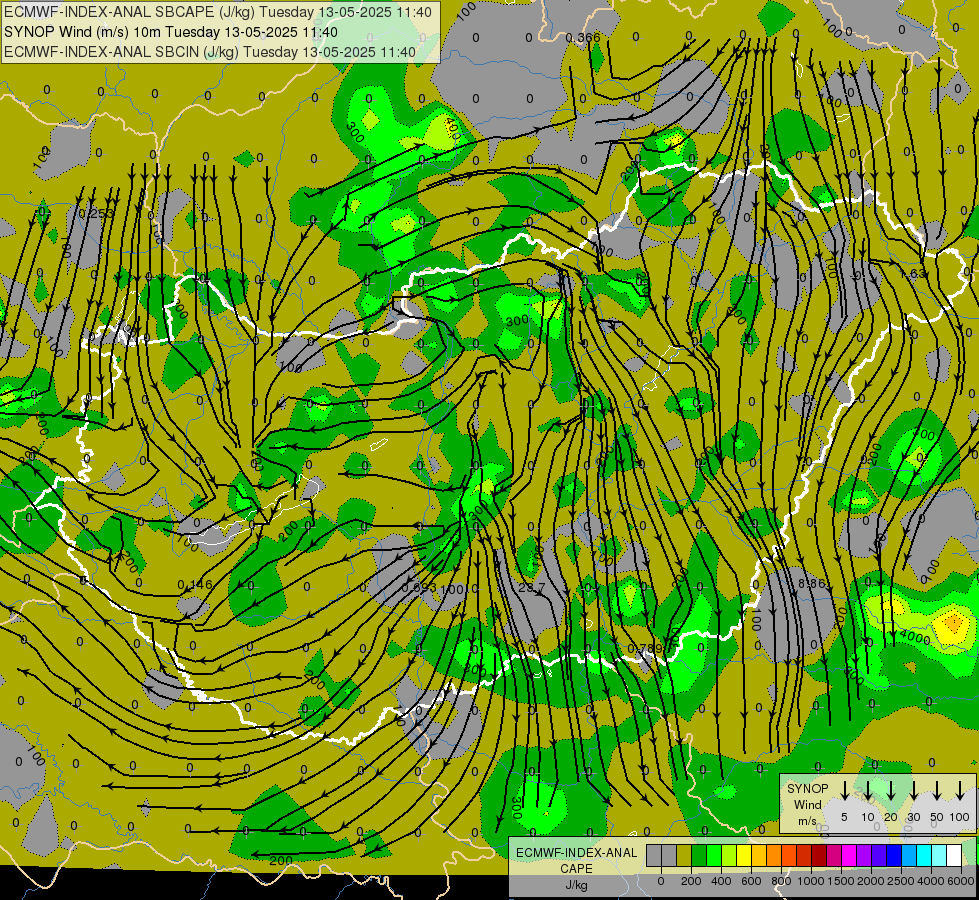Select the pure yellow CAPE legend swatch
The width and height of the screenshot is (979, 900).
pyautogui.click(x=744, y=855)
